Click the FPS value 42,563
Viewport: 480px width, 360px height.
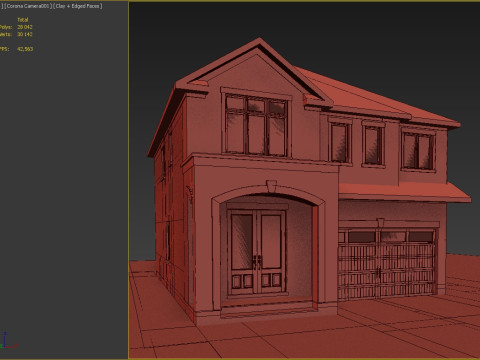25,49
